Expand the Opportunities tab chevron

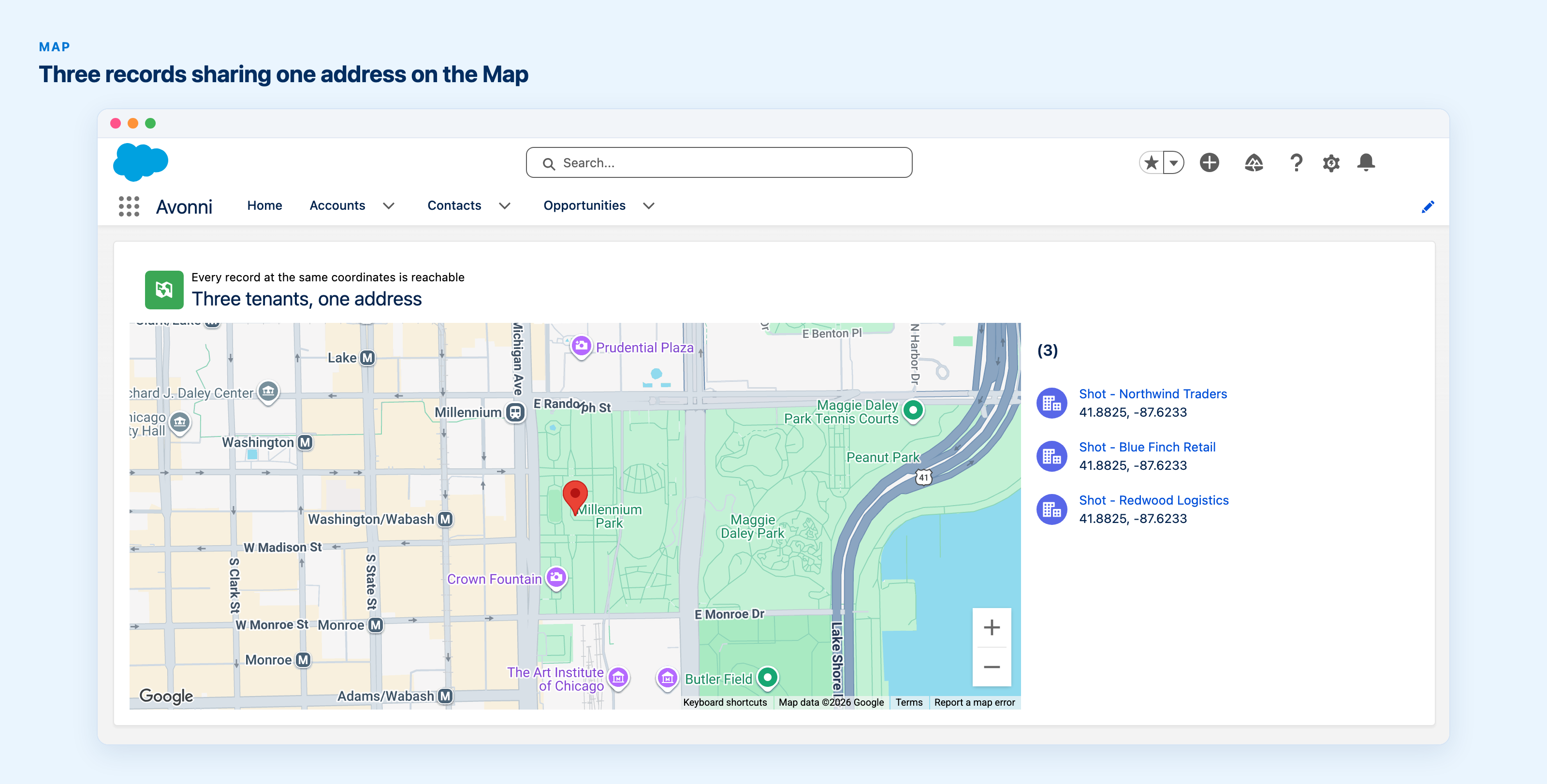(x=649, y=206)
